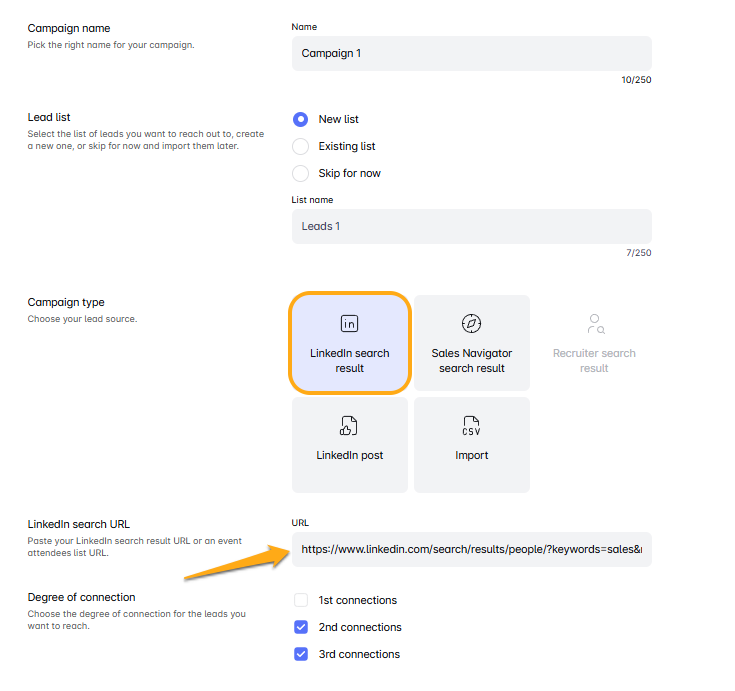Screen dimensions: 735x691
Task: Pick the LinkedIn post campaign label
Action: pyautogui.click(x=350, y=455)
